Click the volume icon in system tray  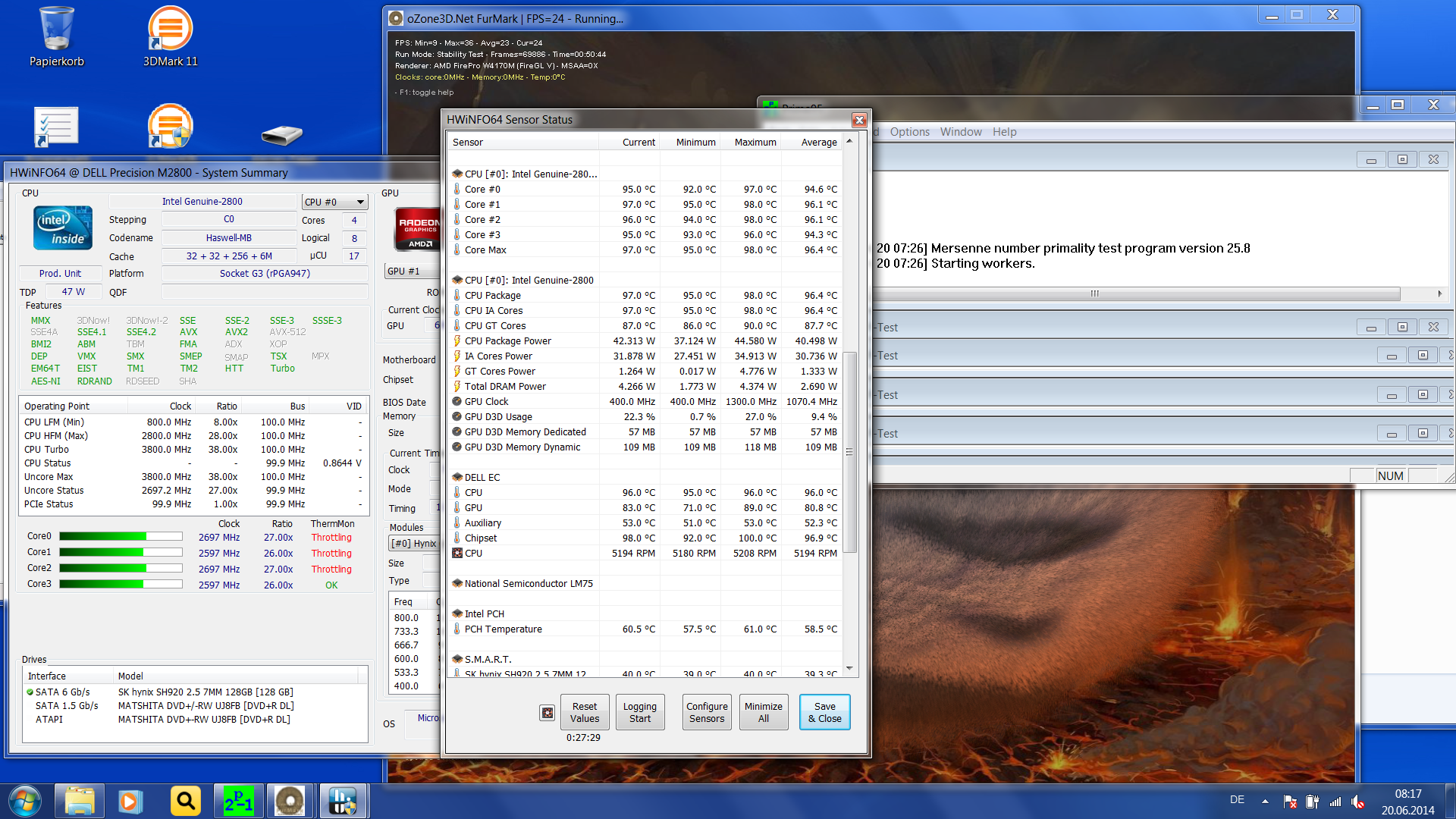[x=1357, y=802]
